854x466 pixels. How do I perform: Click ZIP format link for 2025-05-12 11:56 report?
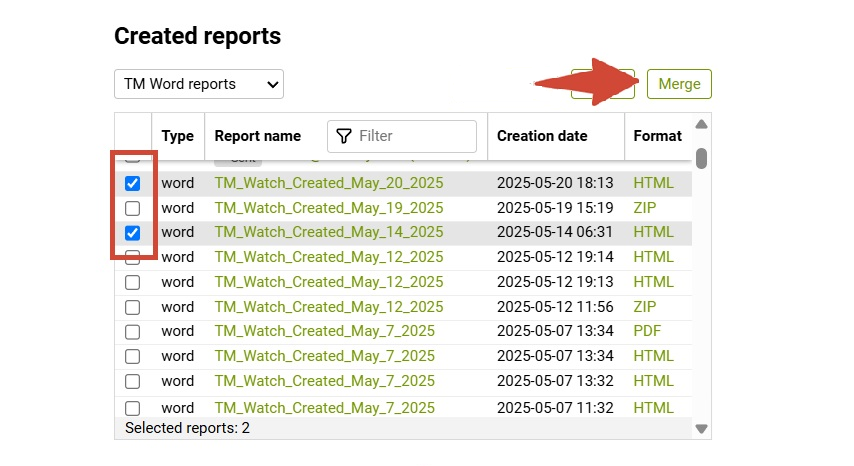[644, 307]
